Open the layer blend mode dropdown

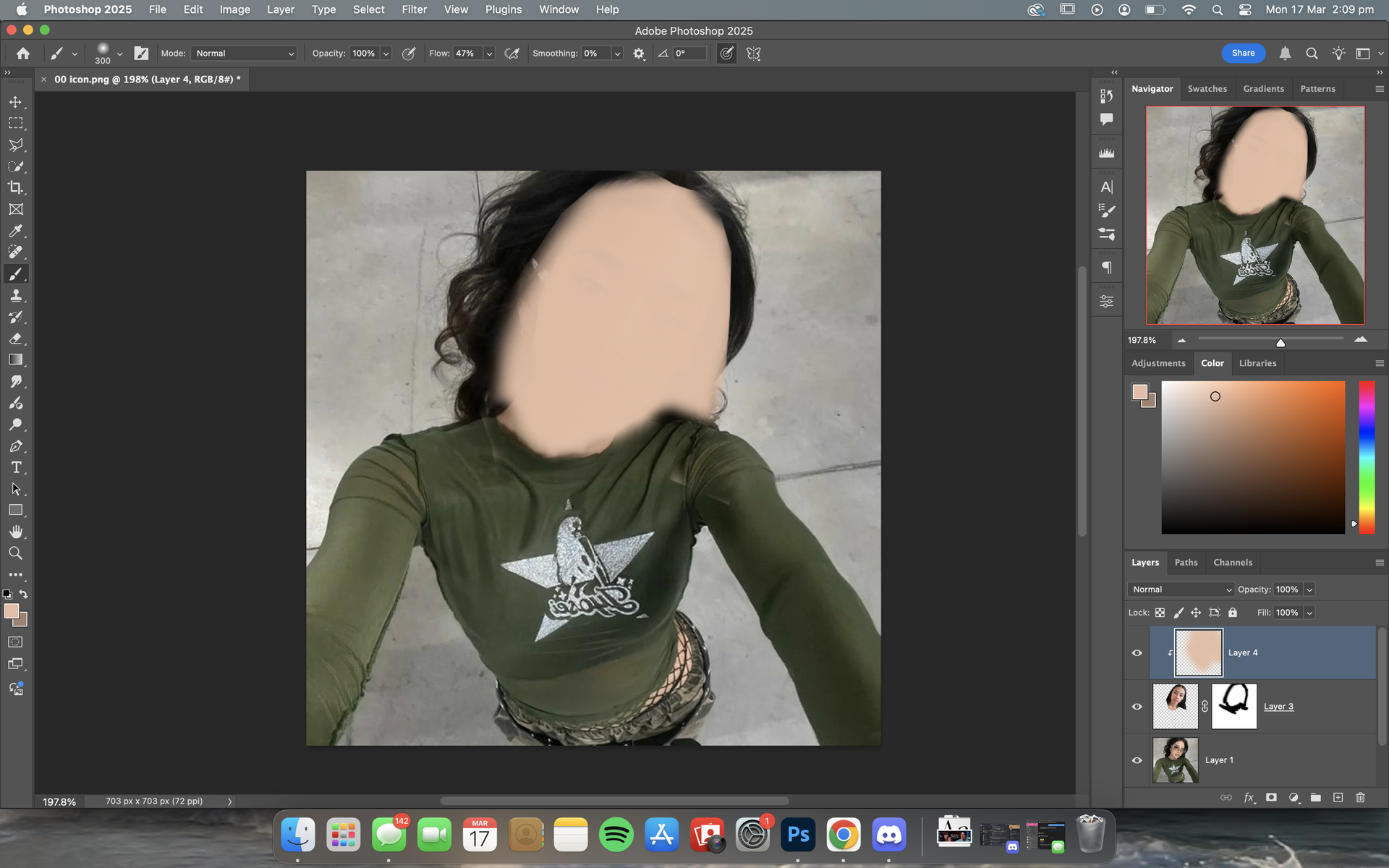tap(1181, 590)
